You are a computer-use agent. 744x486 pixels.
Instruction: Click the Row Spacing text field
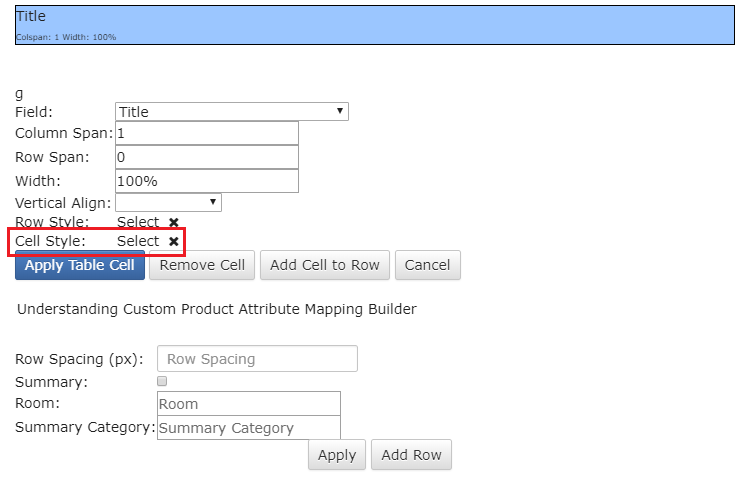(257, 359)
